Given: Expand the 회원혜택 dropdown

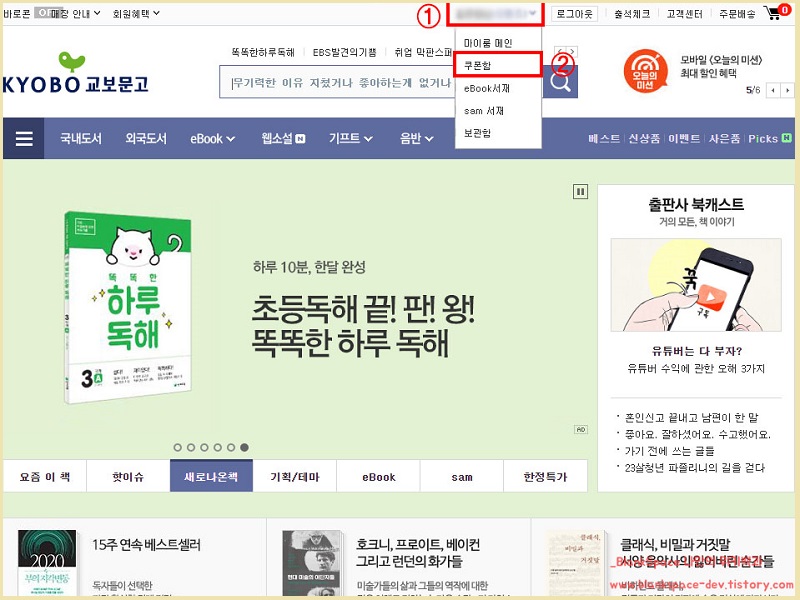Looking at the screenshot, I should pyautogui.click(x=136, y=14).
